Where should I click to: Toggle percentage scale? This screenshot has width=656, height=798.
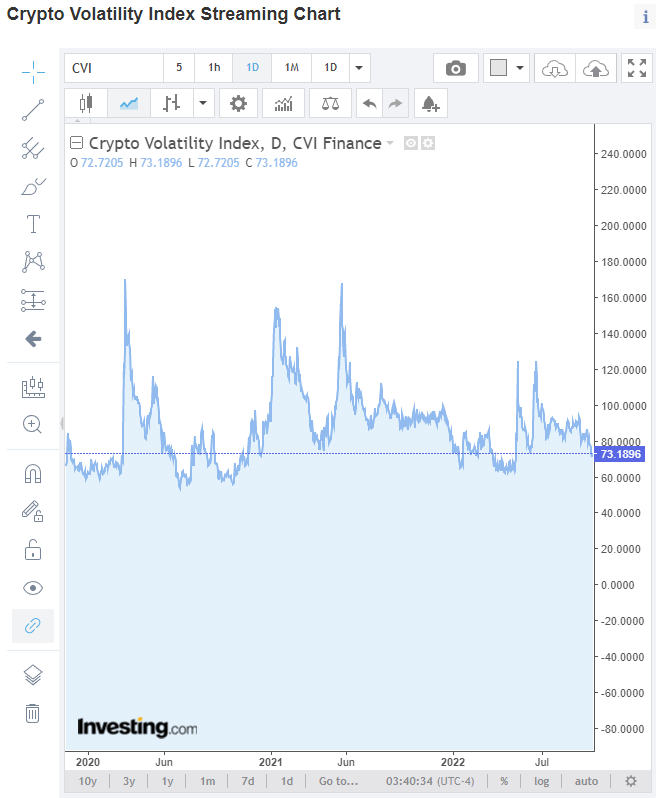tap(504, 781)
